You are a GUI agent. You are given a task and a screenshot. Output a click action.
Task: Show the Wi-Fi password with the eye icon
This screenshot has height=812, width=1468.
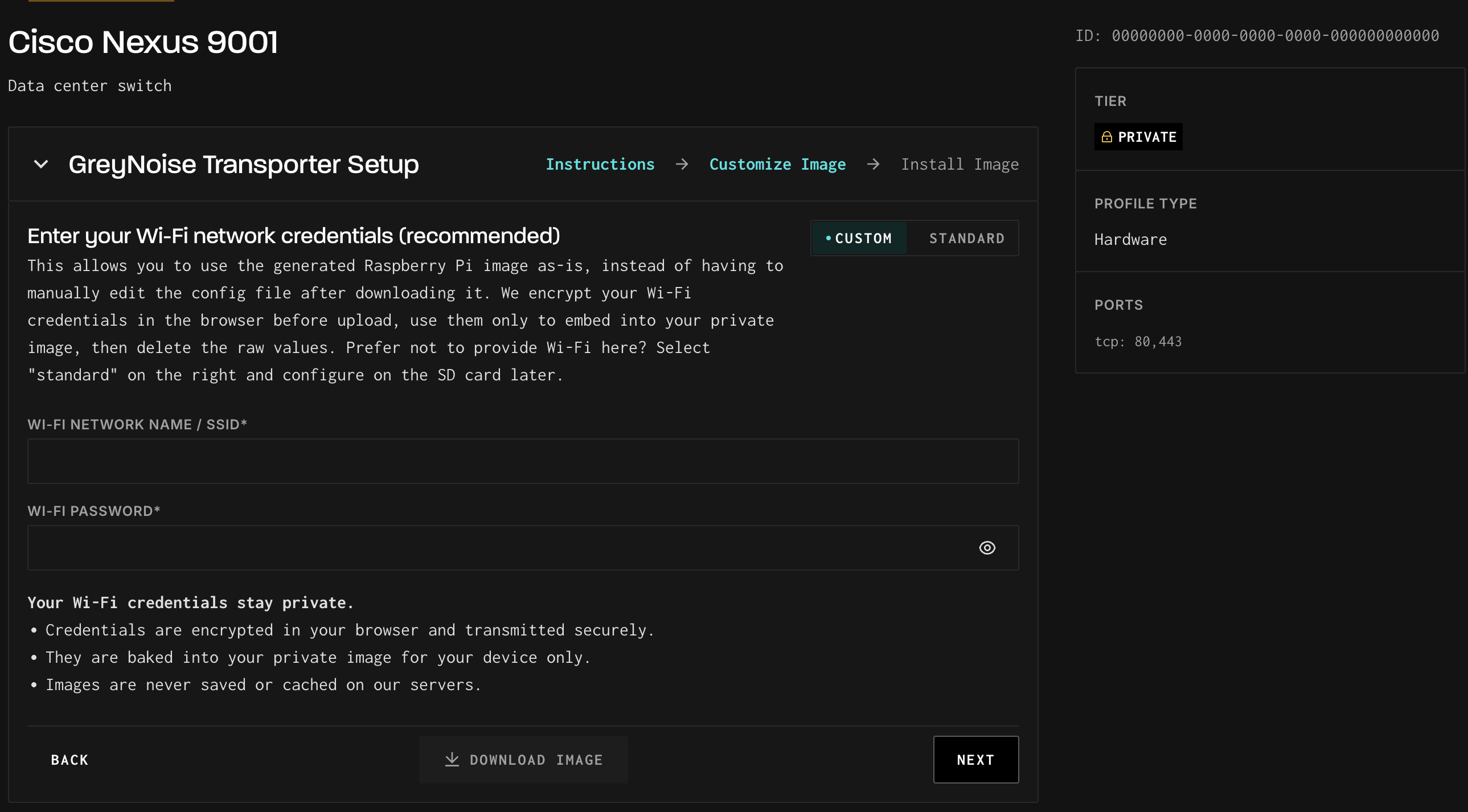coord(987,548)
